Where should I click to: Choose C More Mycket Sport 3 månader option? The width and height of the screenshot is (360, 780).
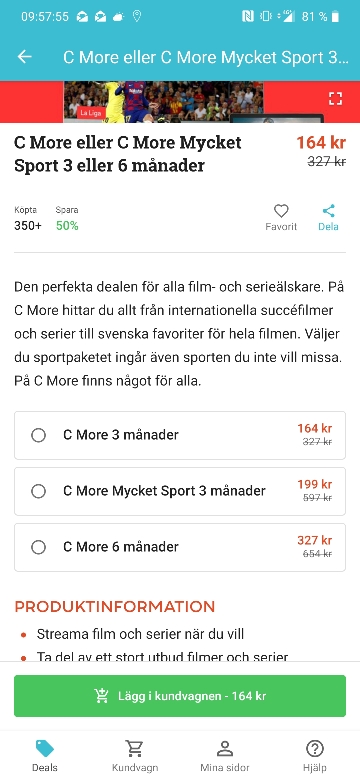click(180, 491)
